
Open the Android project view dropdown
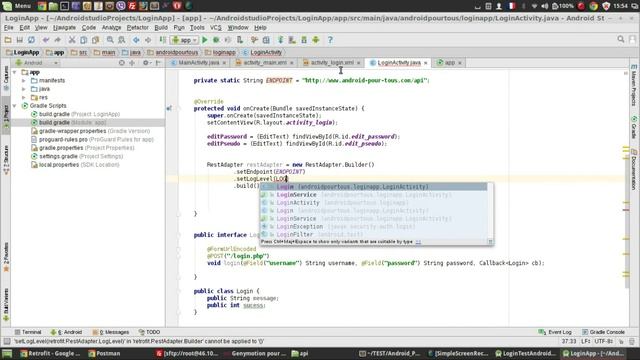pos(37,63)
